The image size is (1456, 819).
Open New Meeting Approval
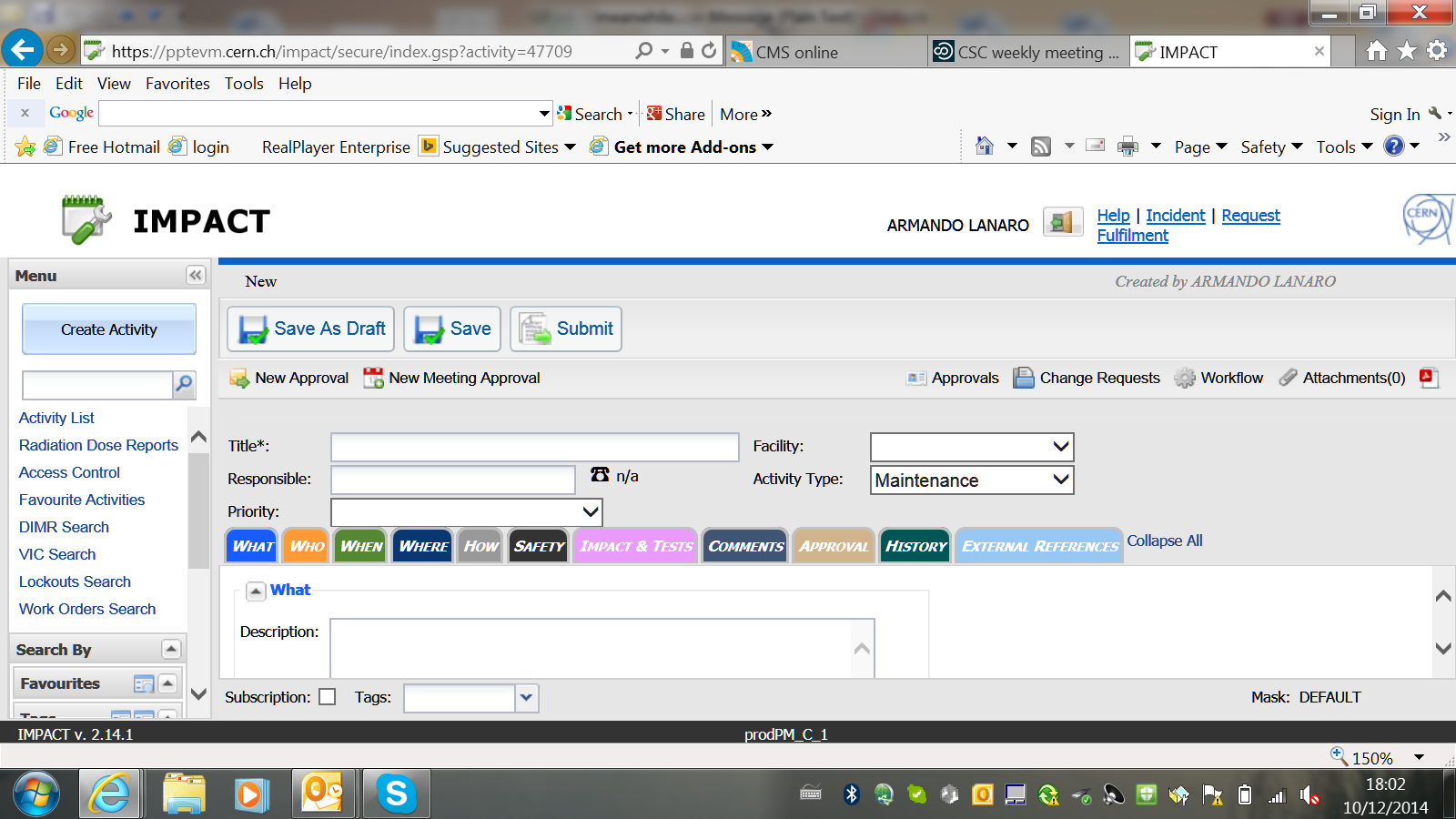pyautogui.click(x=451, y=379)
